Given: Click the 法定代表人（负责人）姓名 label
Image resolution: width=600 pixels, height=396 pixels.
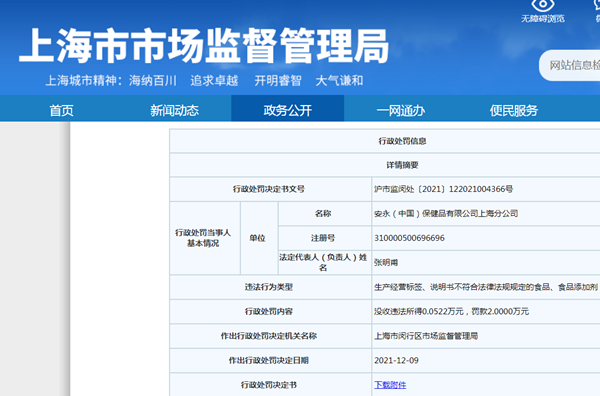Looking at the screenshot, I should click(x=323, y=262).
